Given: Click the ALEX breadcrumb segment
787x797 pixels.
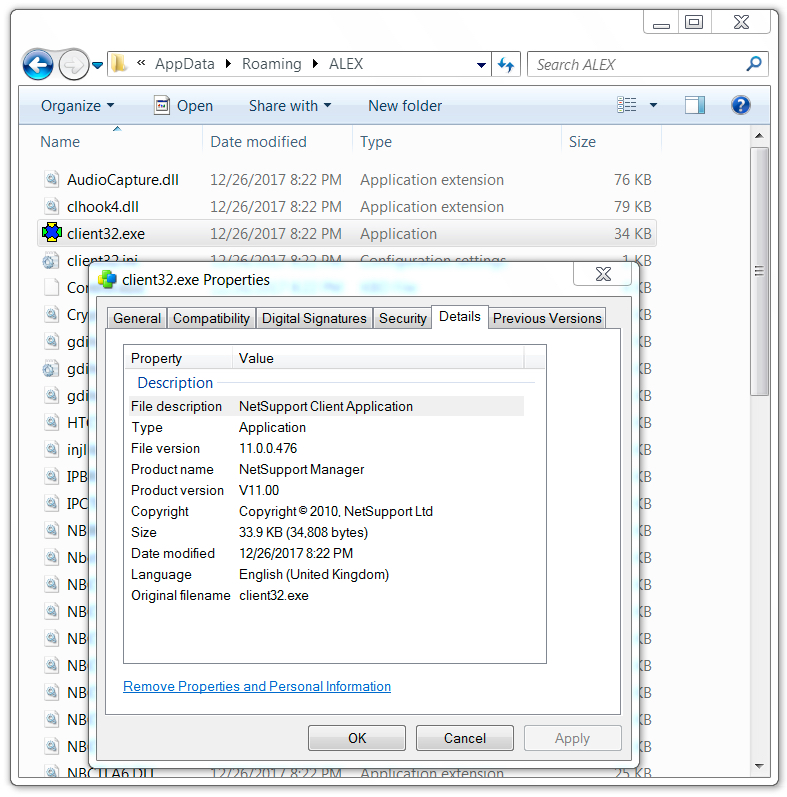Looking at the screenshot, I should [x=346, y=64].
